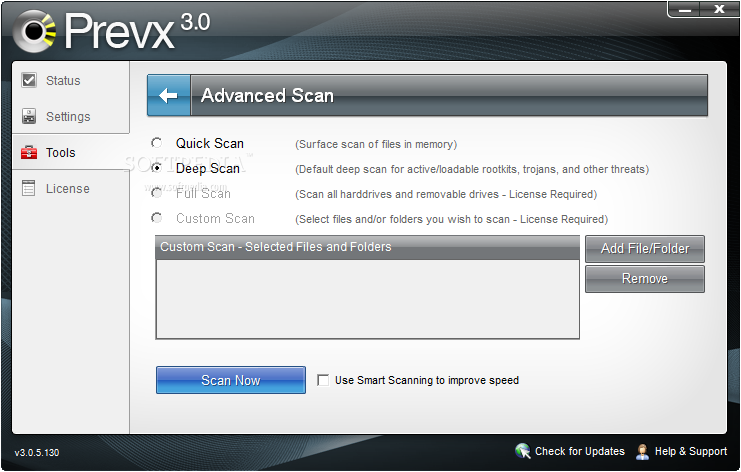
Task: Select the Quick Scan radio button
Action: pyautogui.click(x=156, y=142)
